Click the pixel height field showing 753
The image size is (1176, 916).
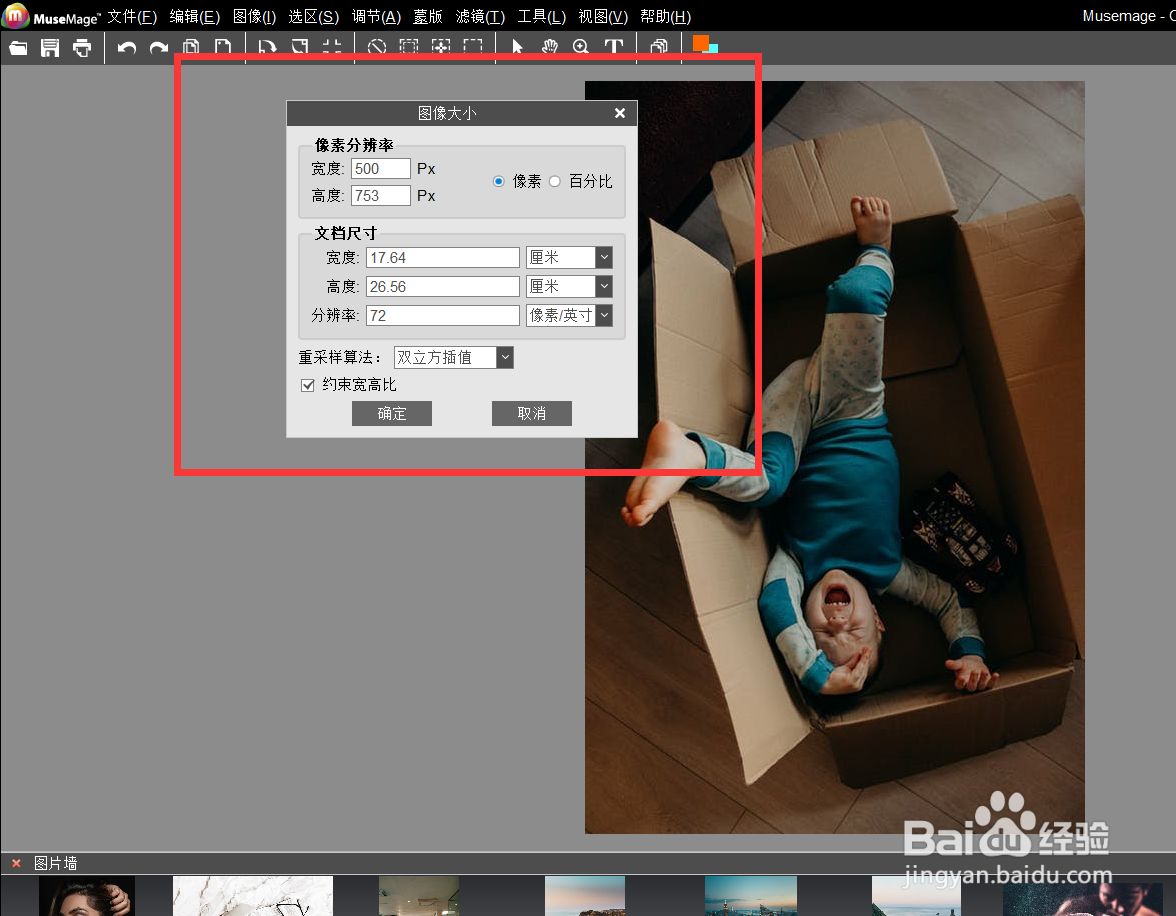(x=381, y=196)
